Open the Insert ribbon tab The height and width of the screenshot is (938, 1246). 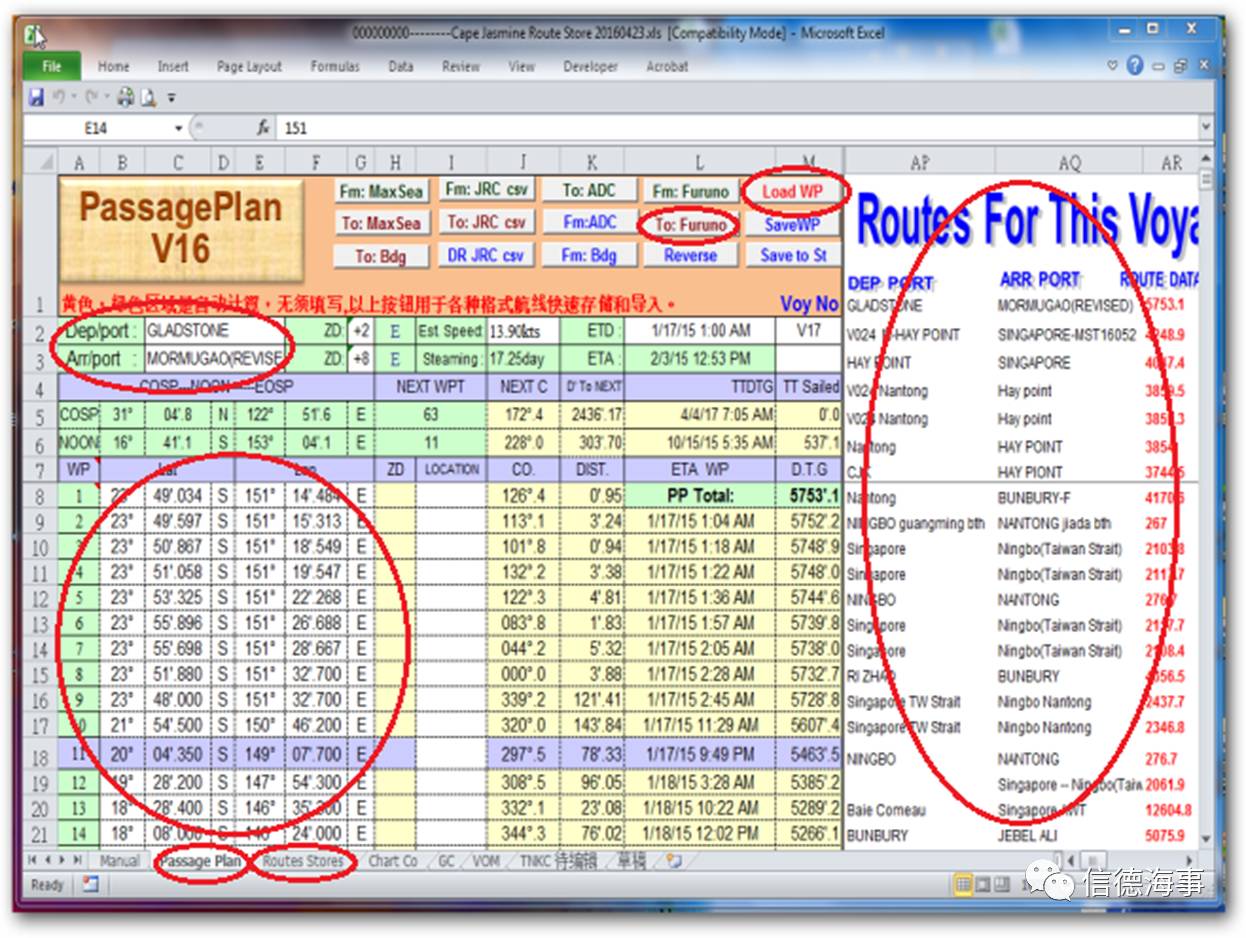(173, 66)
